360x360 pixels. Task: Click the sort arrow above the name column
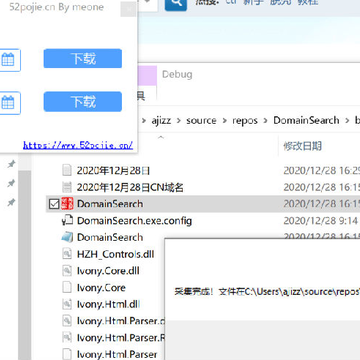(x=161, y=137)
